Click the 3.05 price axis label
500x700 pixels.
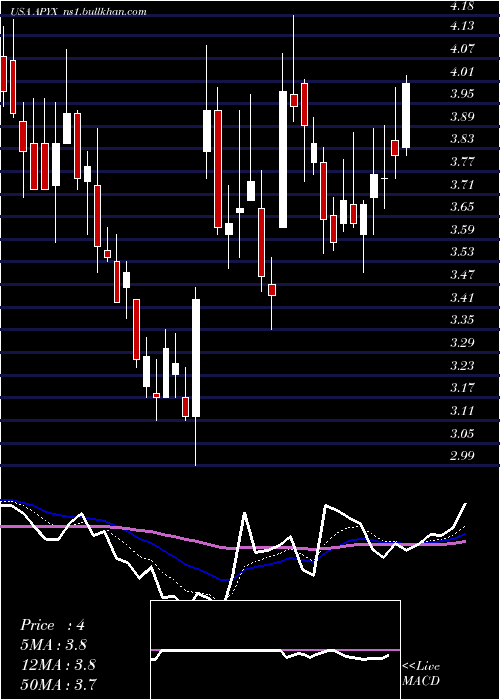point(462,433)
